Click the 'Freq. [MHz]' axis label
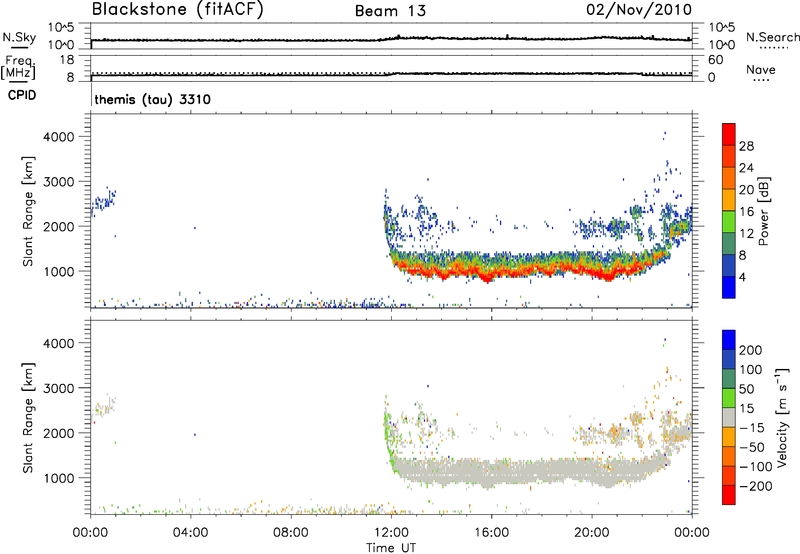Image resolution: width=800 pixels, height=554 pixels. [x=18, y=68]
